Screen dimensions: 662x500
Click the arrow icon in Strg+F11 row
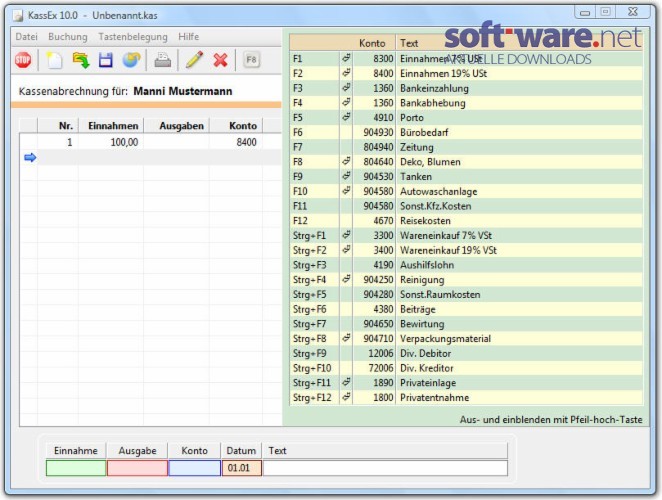[x=346, y=382]
